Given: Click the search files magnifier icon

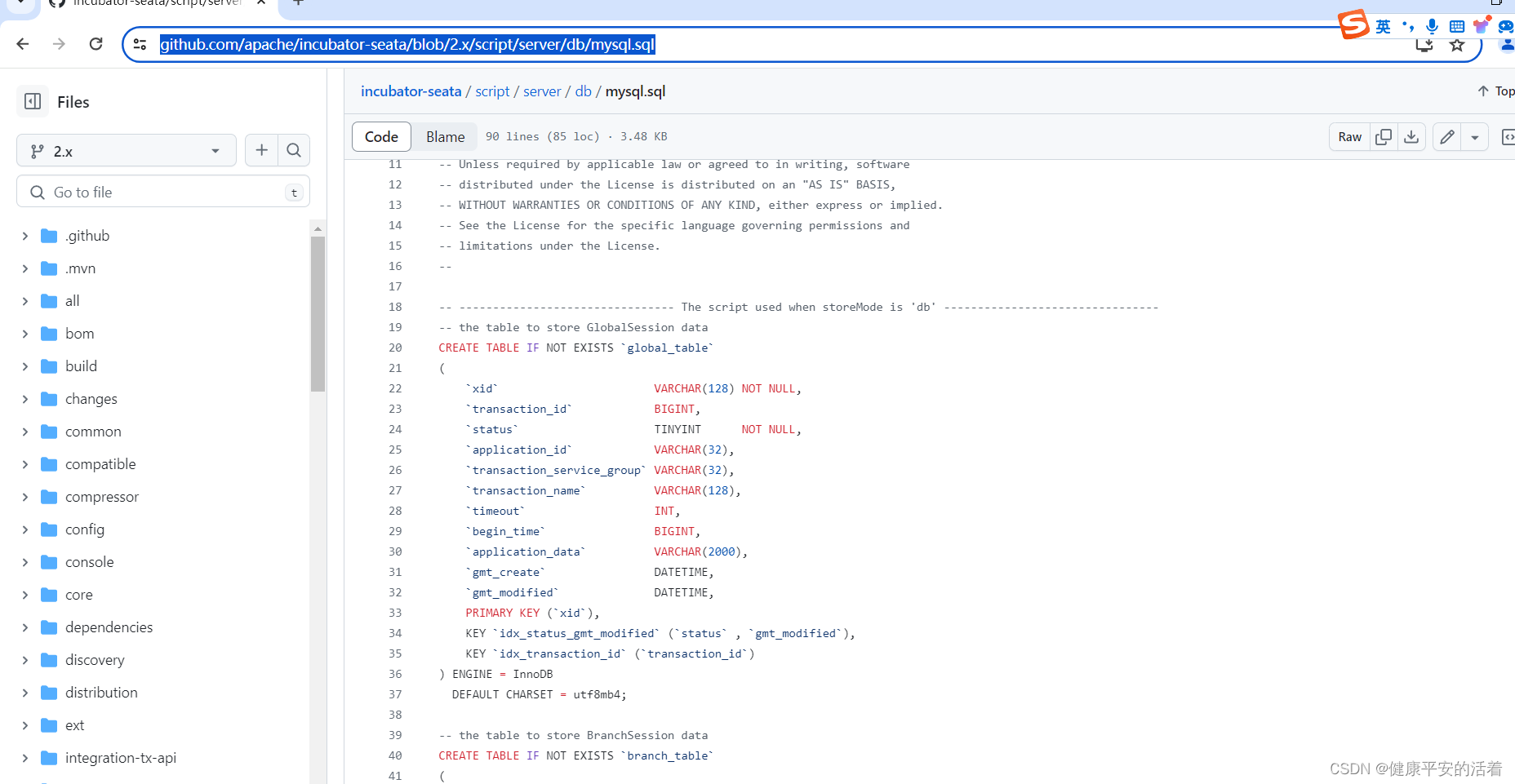Looking at the screenshot, I should [293, 150].
